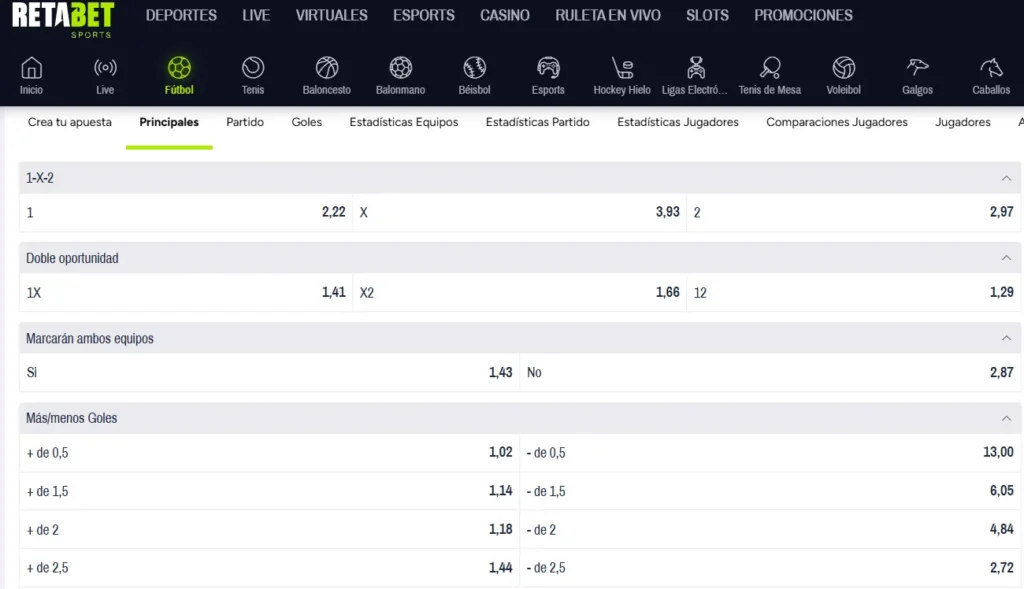1024x589 pixels.
Task: Collapse the Más/menos Goles section
Action: (1006, 418)
